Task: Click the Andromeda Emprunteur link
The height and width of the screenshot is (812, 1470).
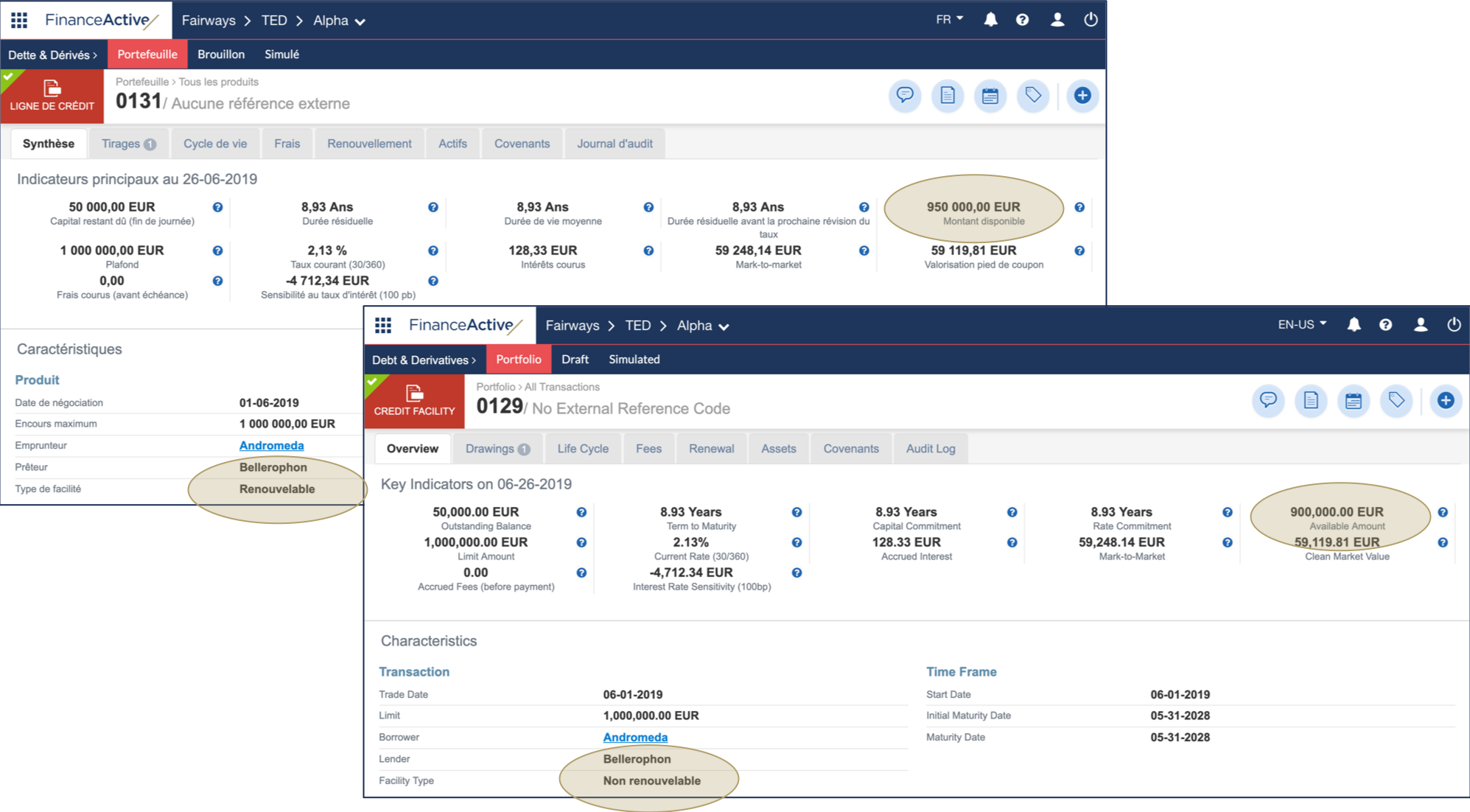Action: [x=271, y=446]
